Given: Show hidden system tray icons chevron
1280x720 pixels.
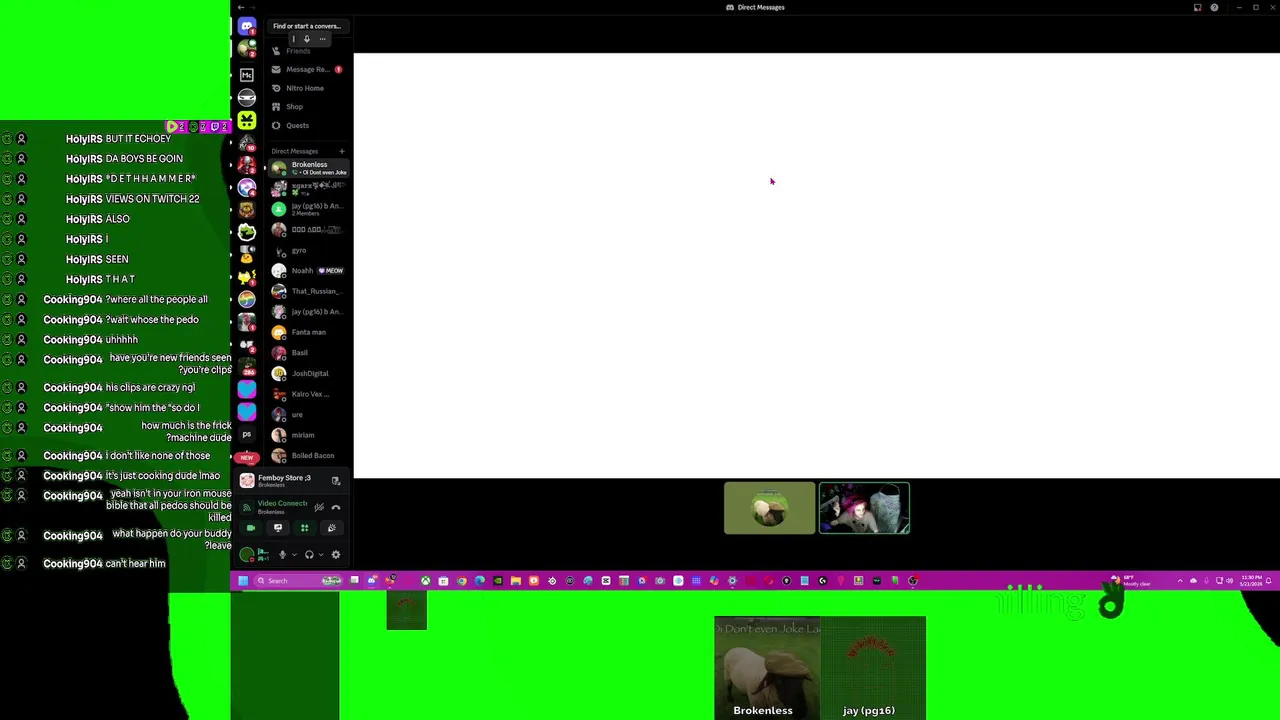Looking at the screenshot, I should pos(1179,580).
